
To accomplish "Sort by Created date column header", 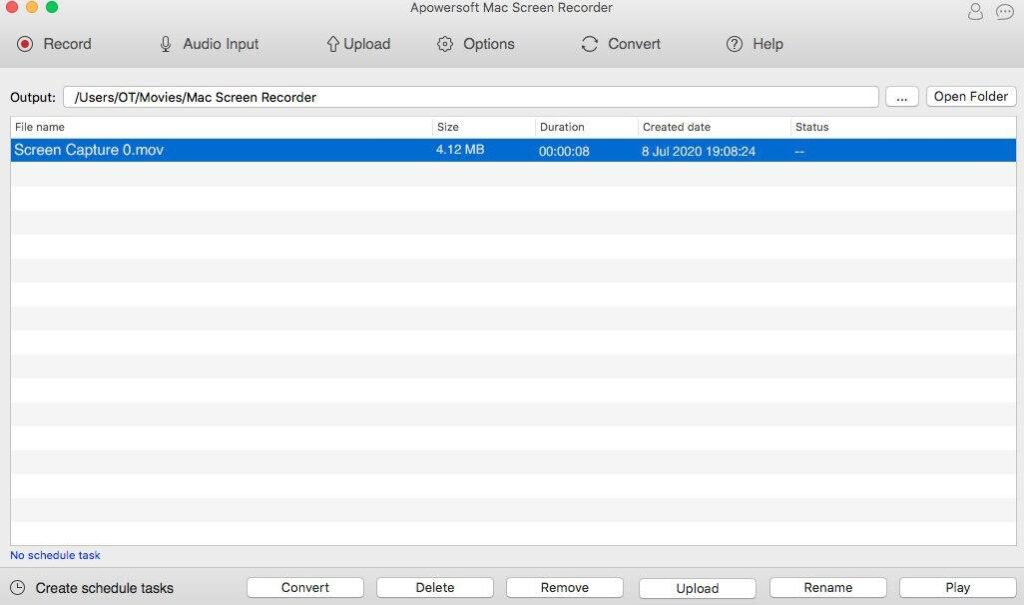I will [x=714, y=127].
